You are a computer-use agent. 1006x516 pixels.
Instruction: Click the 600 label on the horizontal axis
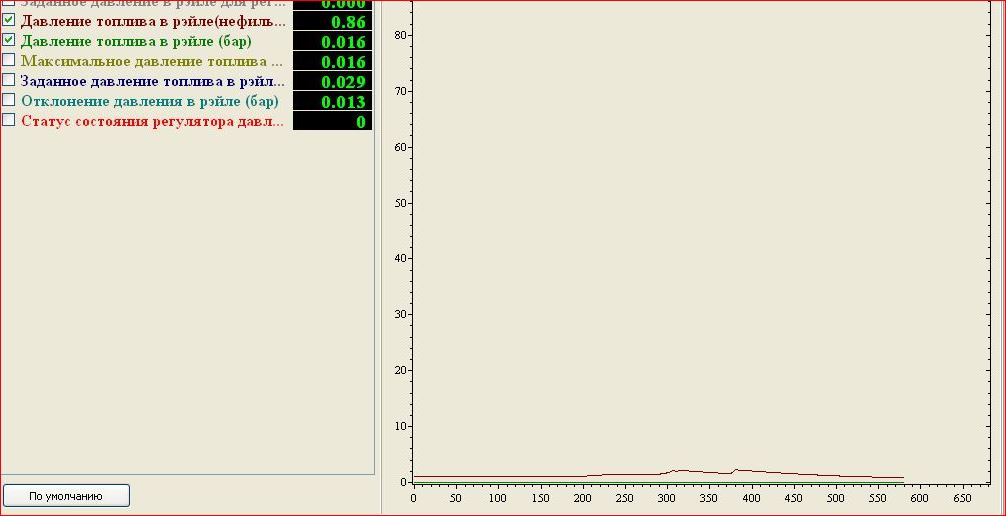tap(920, 498)
